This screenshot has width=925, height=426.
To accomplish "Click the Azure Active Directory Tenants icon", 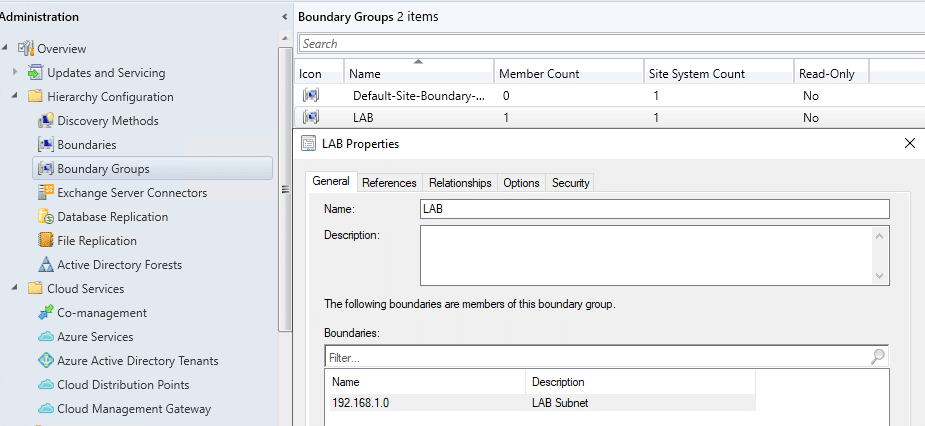I will tap(45, 361).
